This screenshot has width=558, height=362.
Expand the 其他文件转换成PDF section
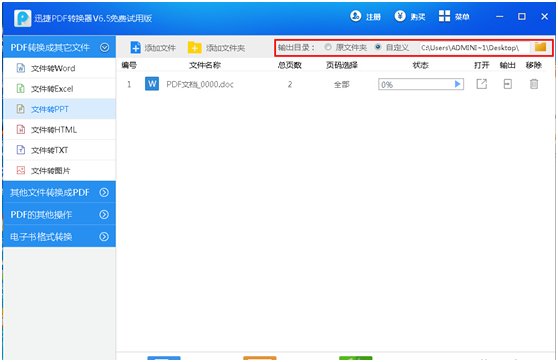tap(59, 192)
